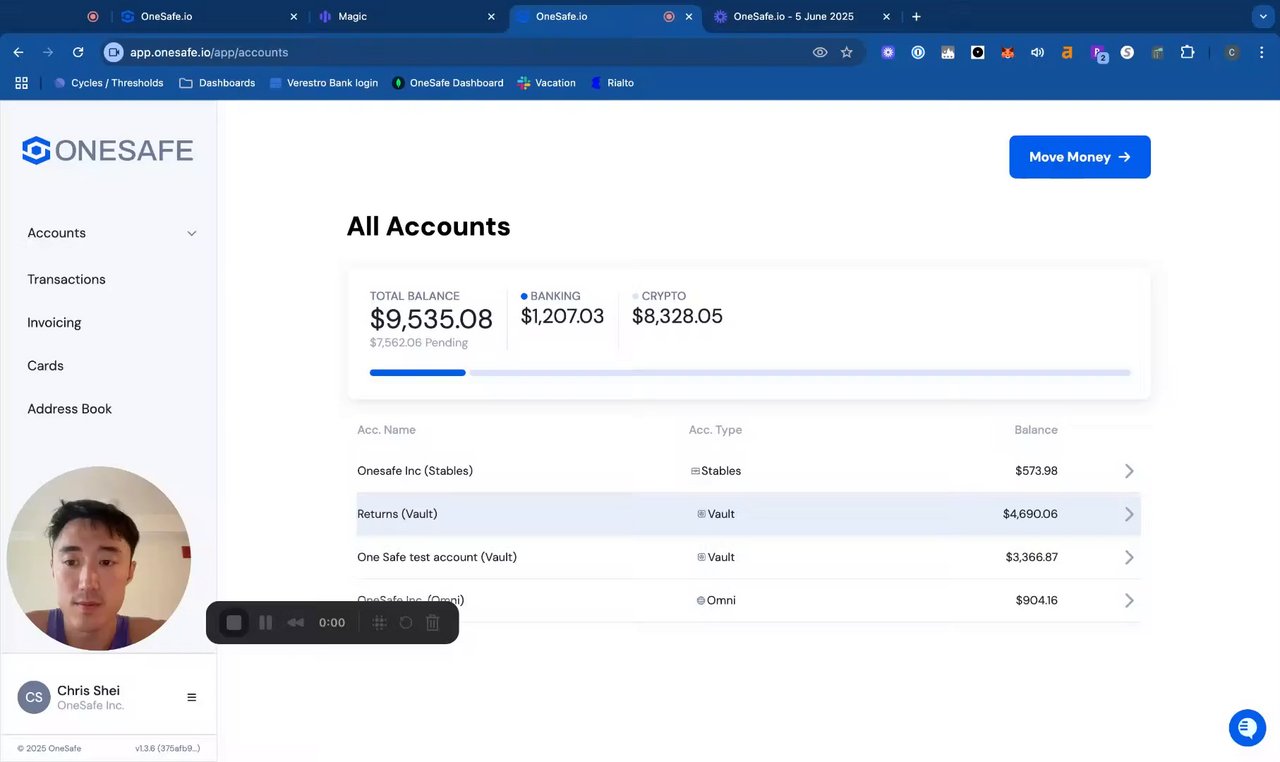
Task: Restart the recording
Action: coord(406,623)
